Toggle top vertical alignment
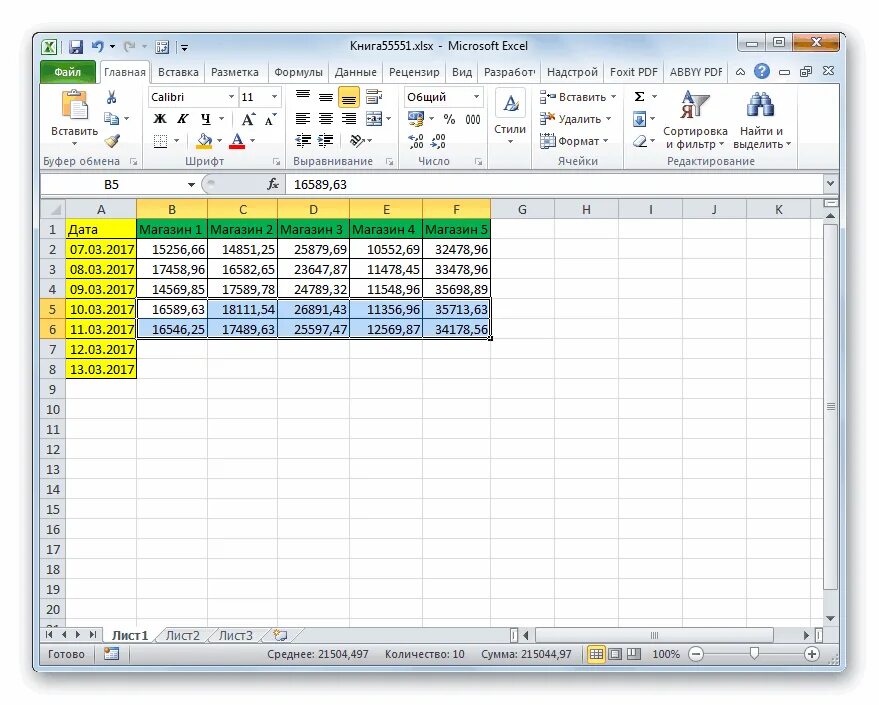 303,97
